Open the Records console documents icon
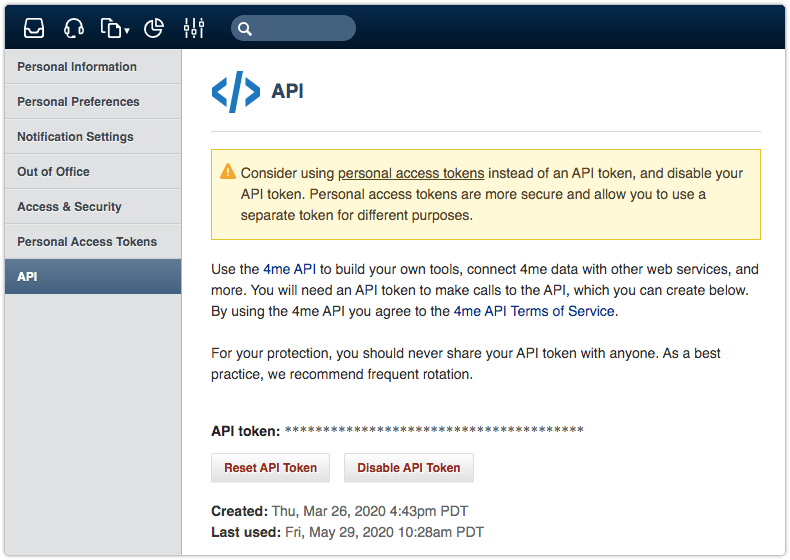 (111, 28)
